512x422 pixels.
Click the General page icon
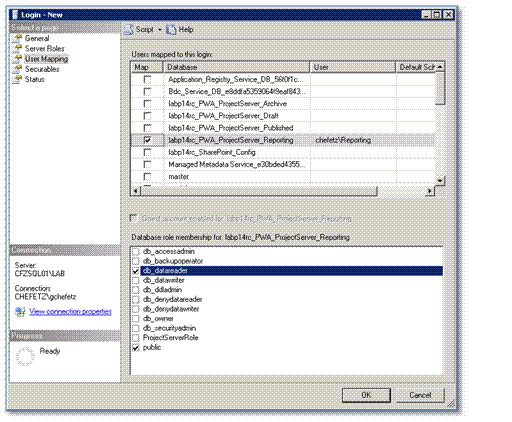17,38
